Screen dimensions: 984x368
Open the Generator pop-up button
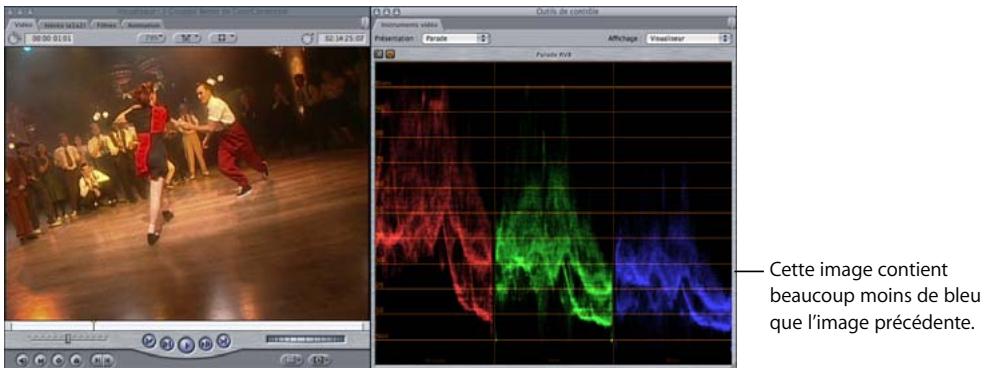319,360
